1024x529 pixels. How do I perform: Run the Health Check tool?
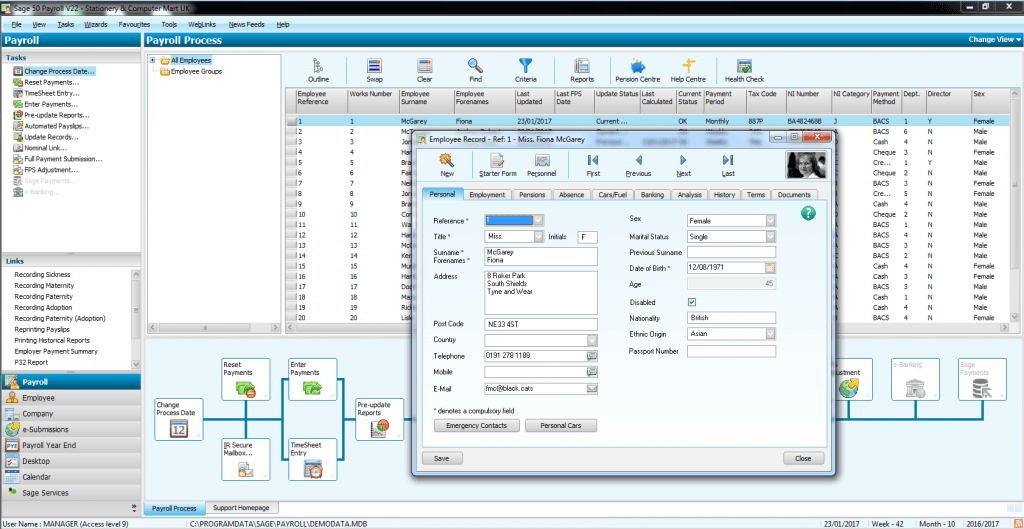(x=744, y=71)
